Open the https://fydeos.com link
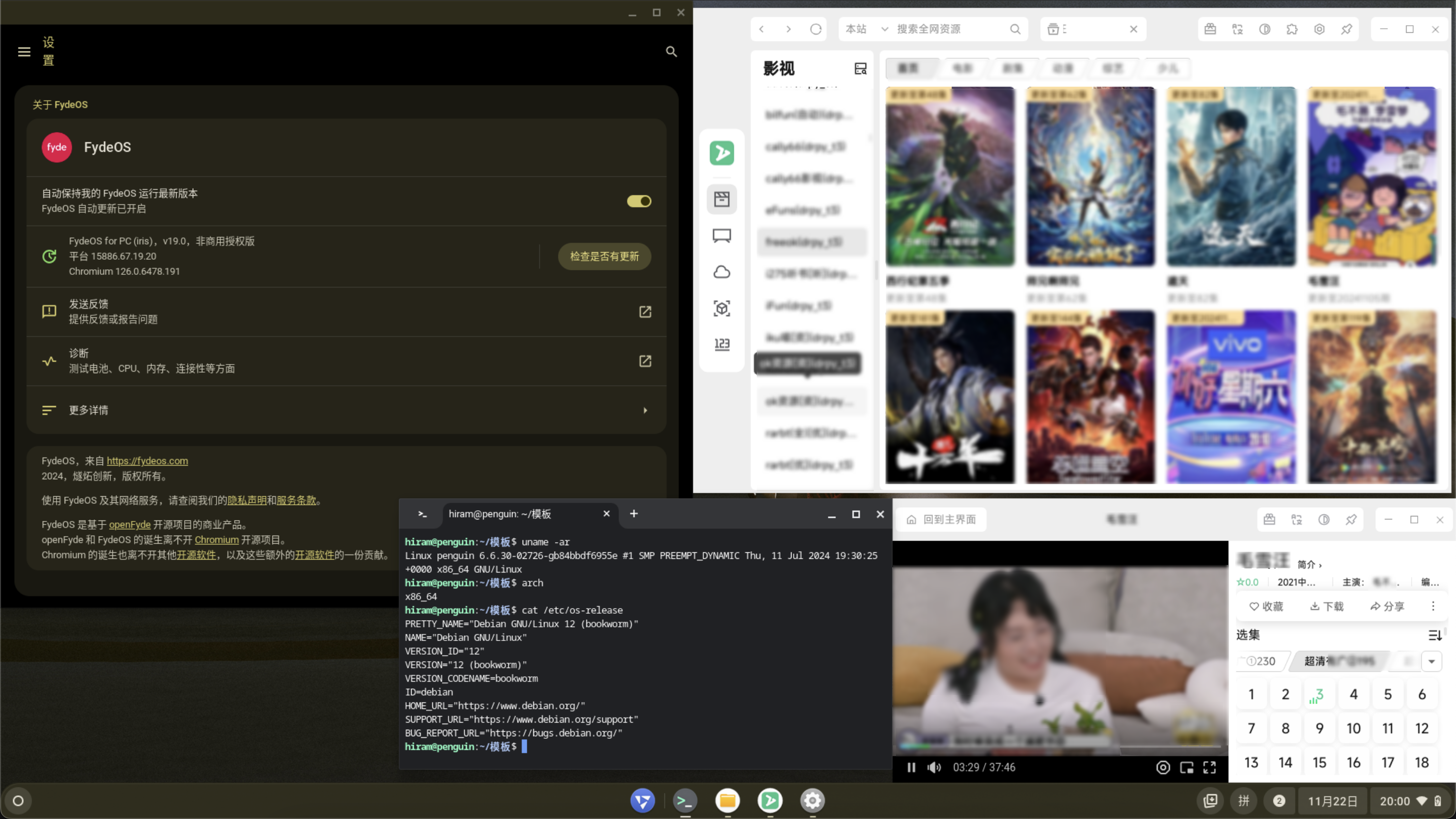Screen dimensions: 1456x819 (147, 461)
